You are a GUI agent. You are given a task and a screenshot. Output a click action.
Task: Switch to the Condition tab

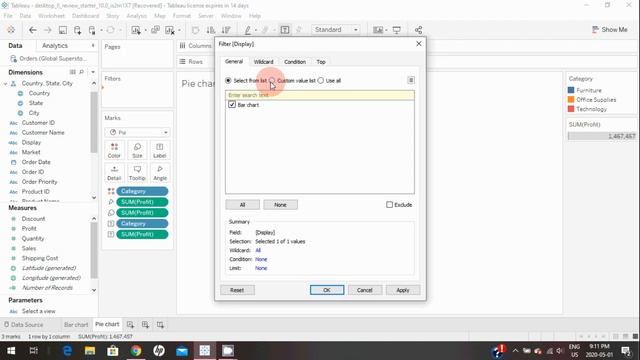(295, 62)
